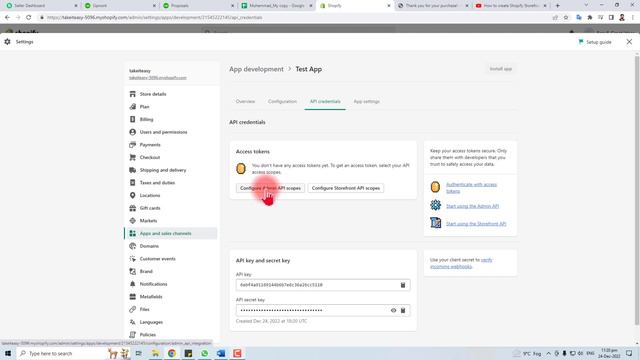Open the Windows Start menu
This screenshot has width=640, height=360.
pos(8,353)
